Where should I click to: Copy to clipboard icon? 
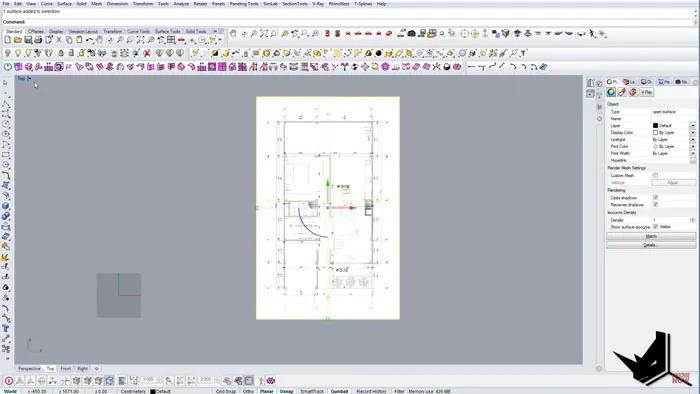[69, 40]
